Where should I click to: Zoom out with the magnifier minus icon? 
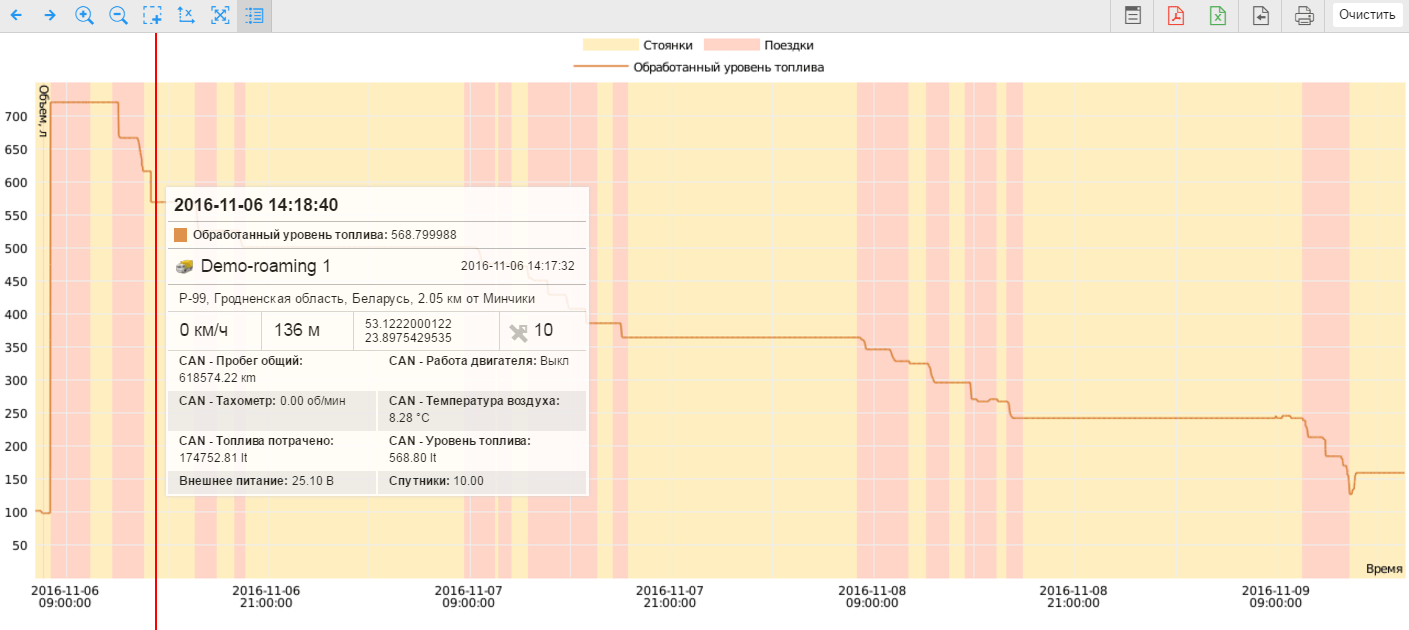[x=118, y=16]
